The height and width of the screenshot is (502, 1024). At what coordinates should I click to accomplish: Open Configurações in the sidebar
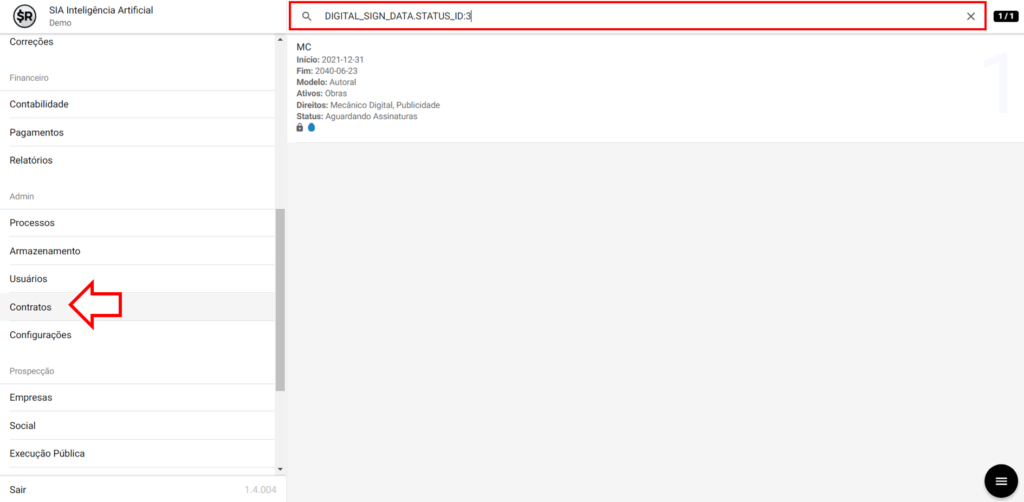point(41,335)
